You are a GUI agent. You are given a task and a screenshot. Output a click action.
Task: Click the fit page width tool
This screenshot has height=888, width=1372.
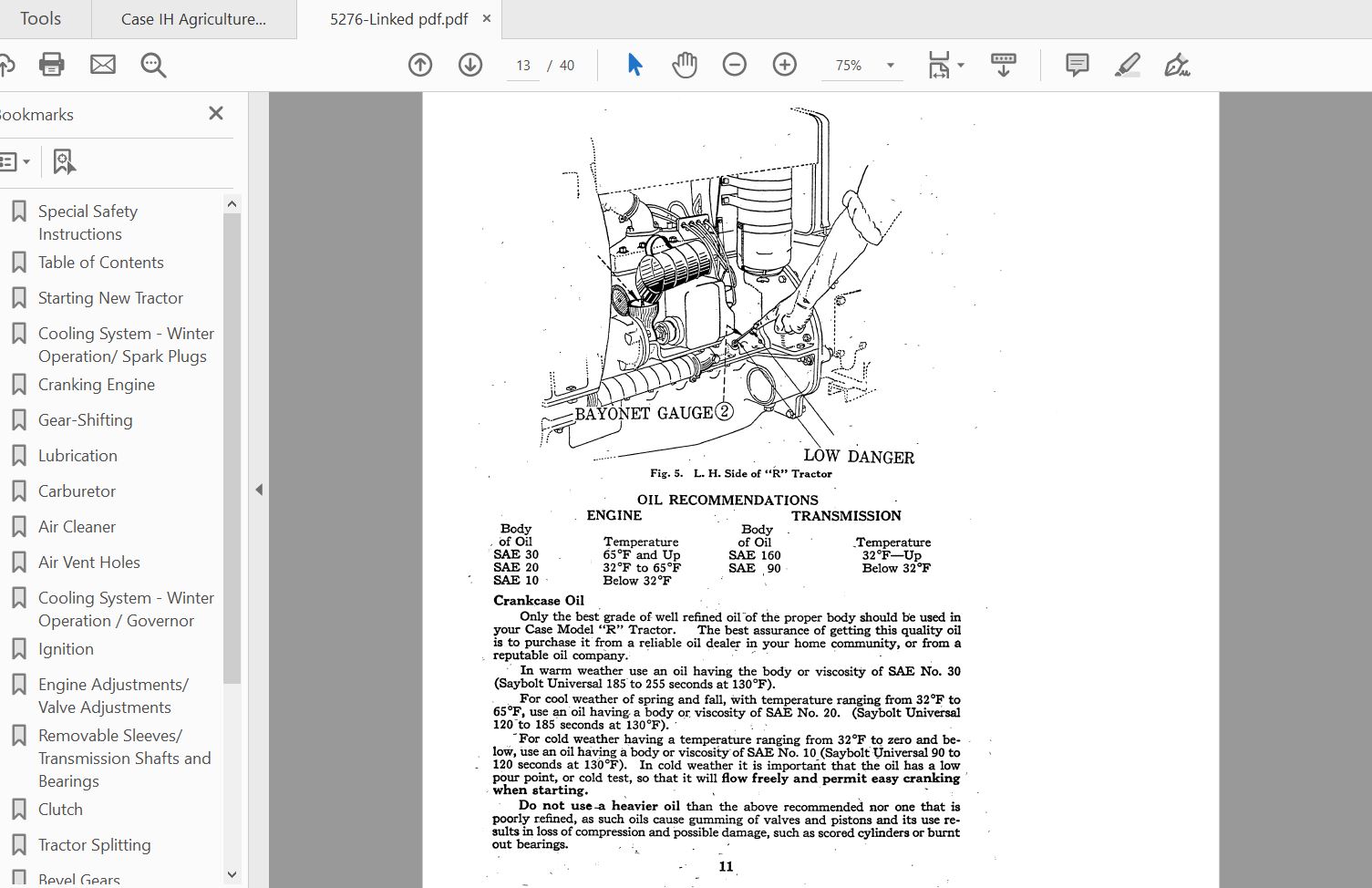click(938, 65)
